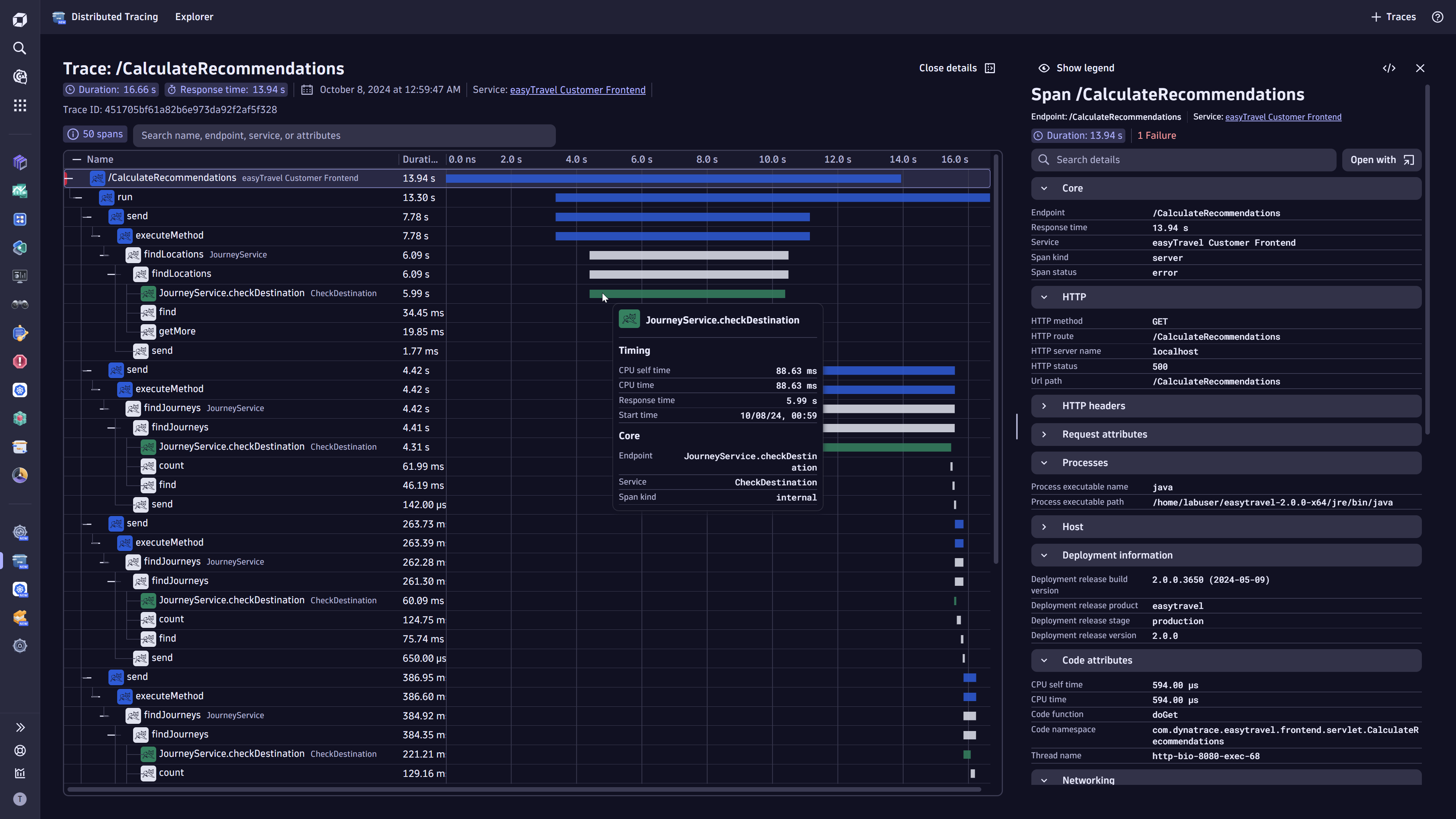Open the app launcher grid icon
The height and width of the screenshot is (819, 1456).
pyautogui.click(x=20, y=105)
